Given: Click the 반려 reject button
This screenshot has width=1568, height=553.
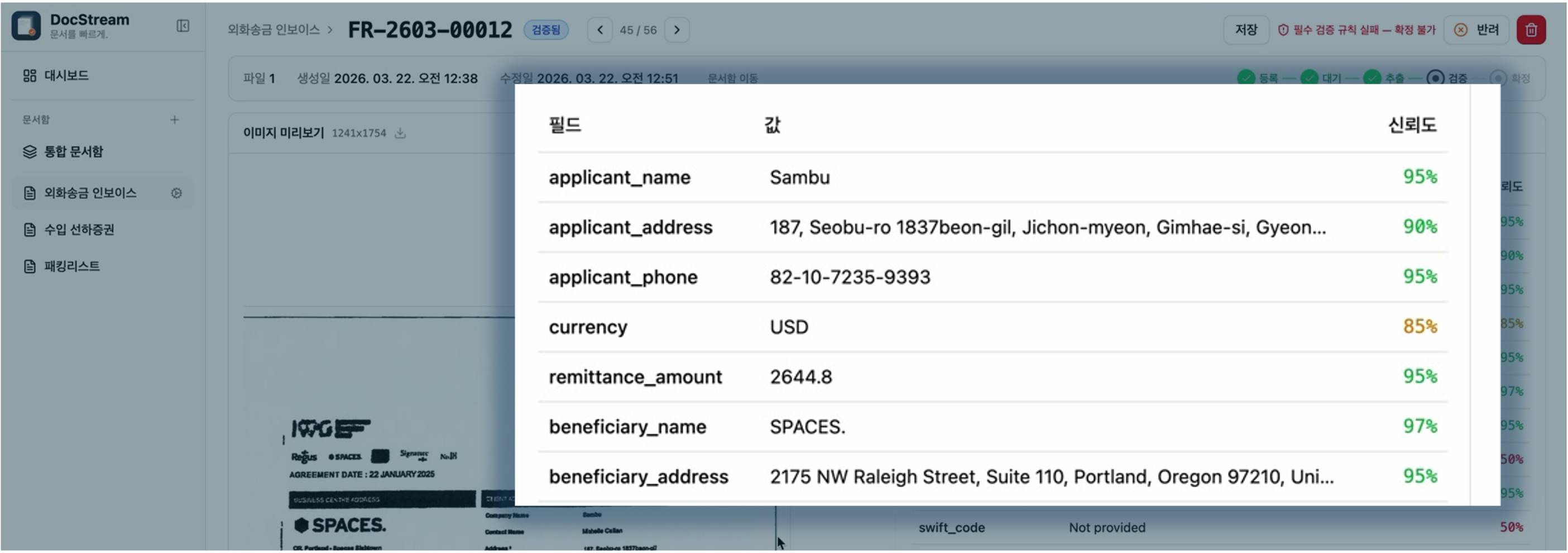Looking at the screenshot, I should coord(1476,30).
